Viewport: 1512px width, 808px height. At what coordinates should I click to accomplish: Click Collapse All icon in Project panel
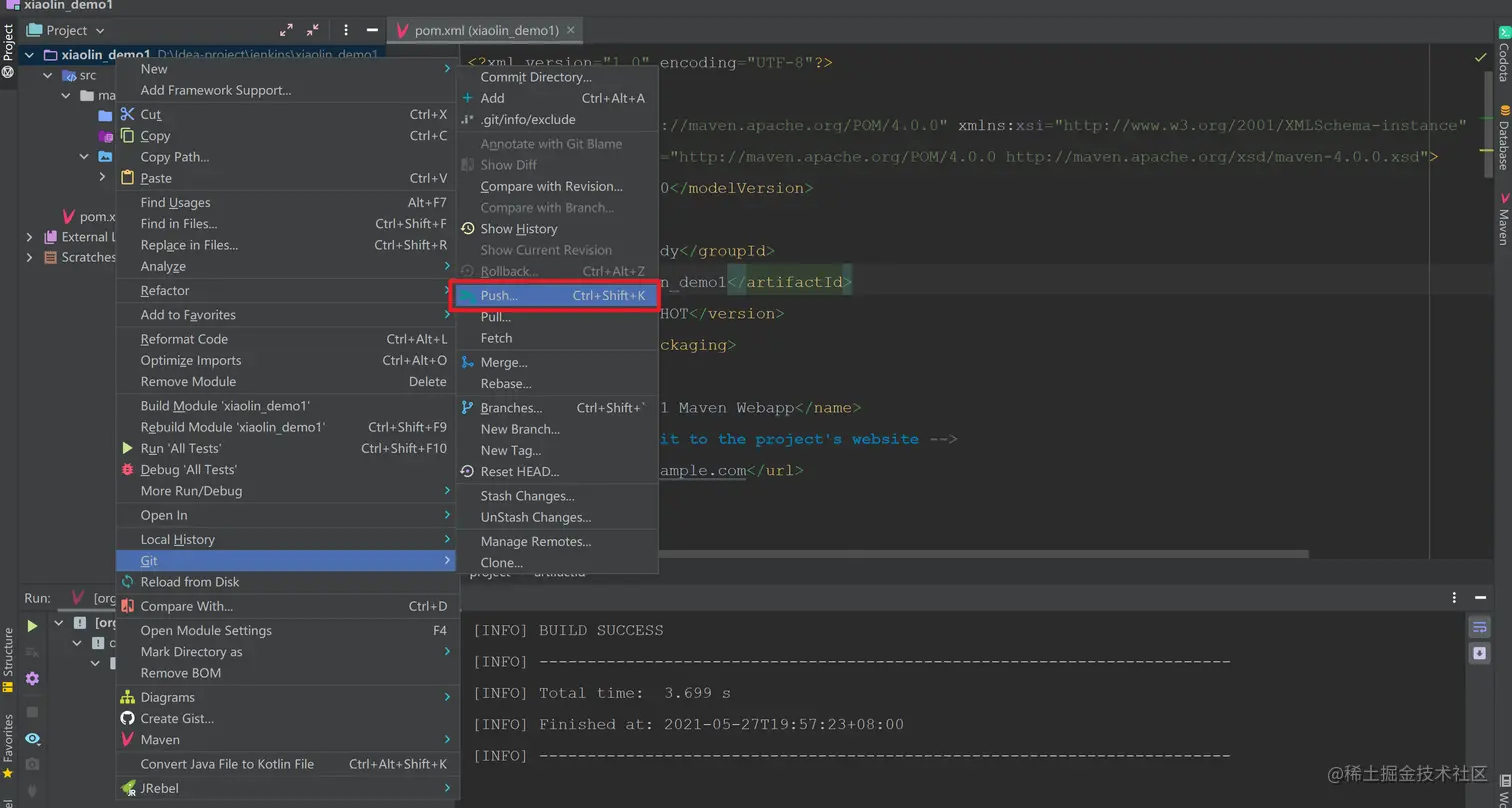(x=313, y=30)
